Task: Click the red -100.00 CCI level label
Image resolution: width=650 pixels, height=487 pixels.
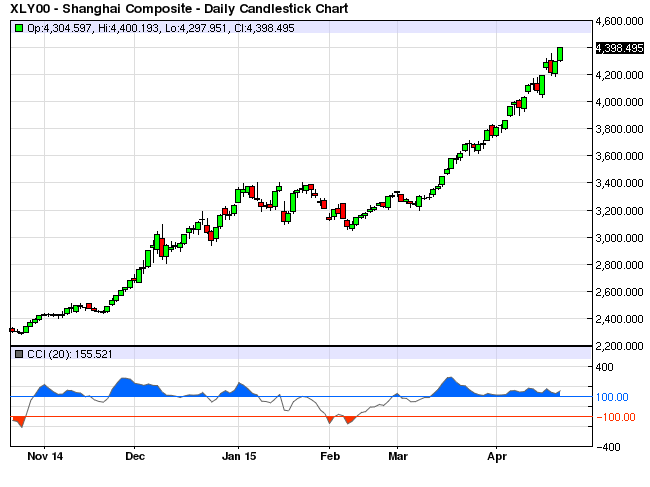Action: pos(616,417)
